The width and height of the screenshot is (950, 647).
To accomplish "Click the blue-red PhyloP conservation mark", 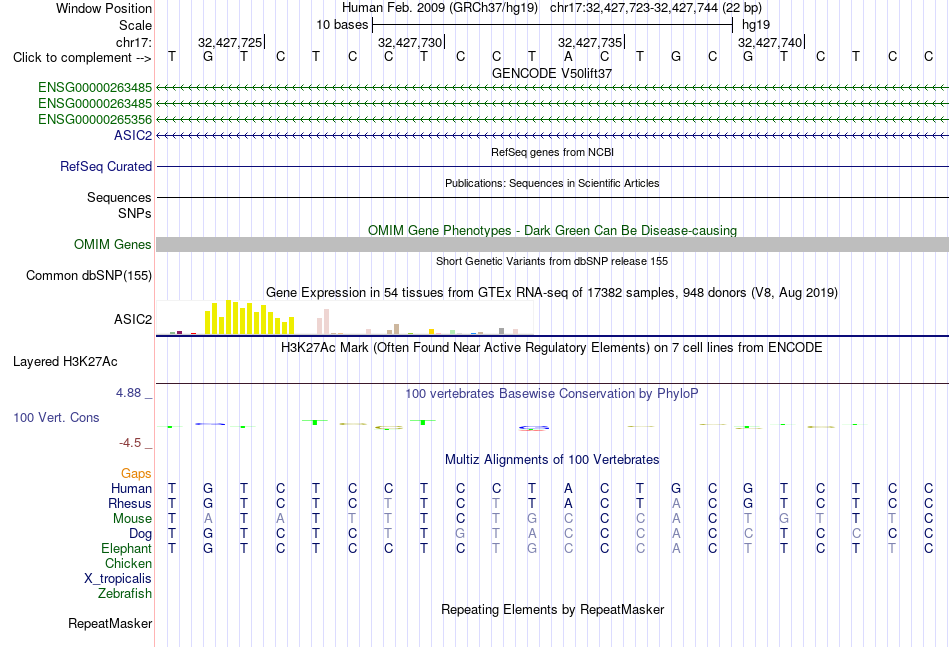I will pos(534,428).
